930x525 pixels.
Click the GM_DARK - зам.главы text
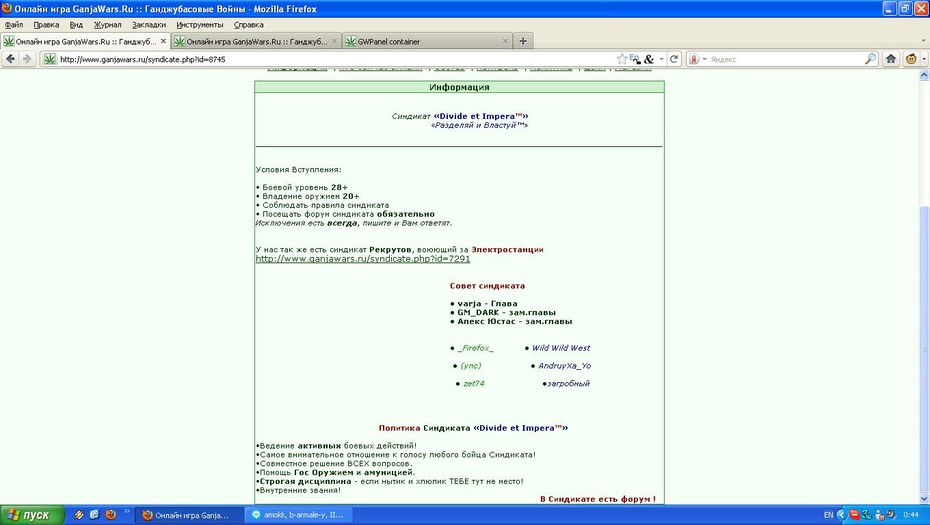coord(507,312)
